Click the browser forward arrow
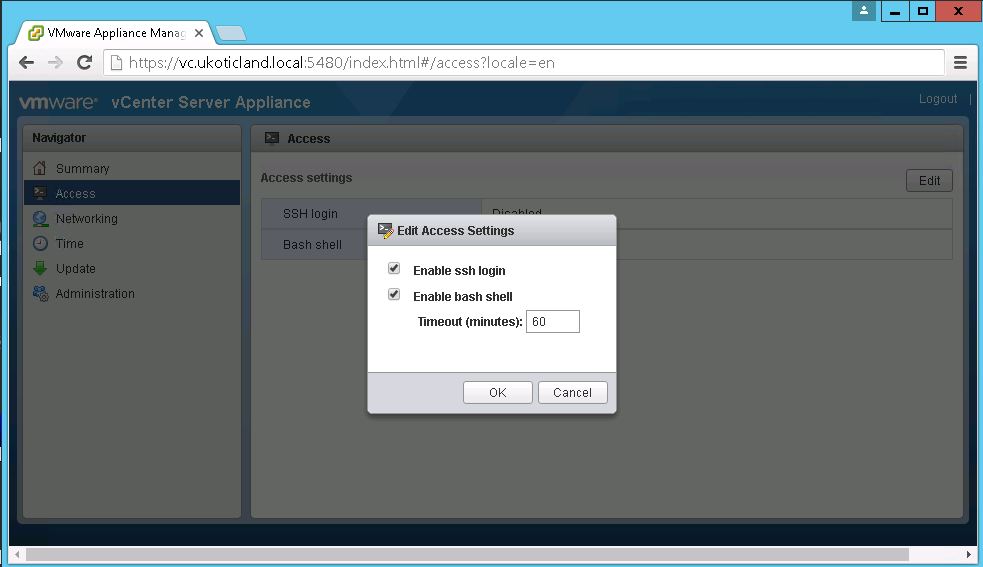This screenshot has width=983, height=567. 55,62
